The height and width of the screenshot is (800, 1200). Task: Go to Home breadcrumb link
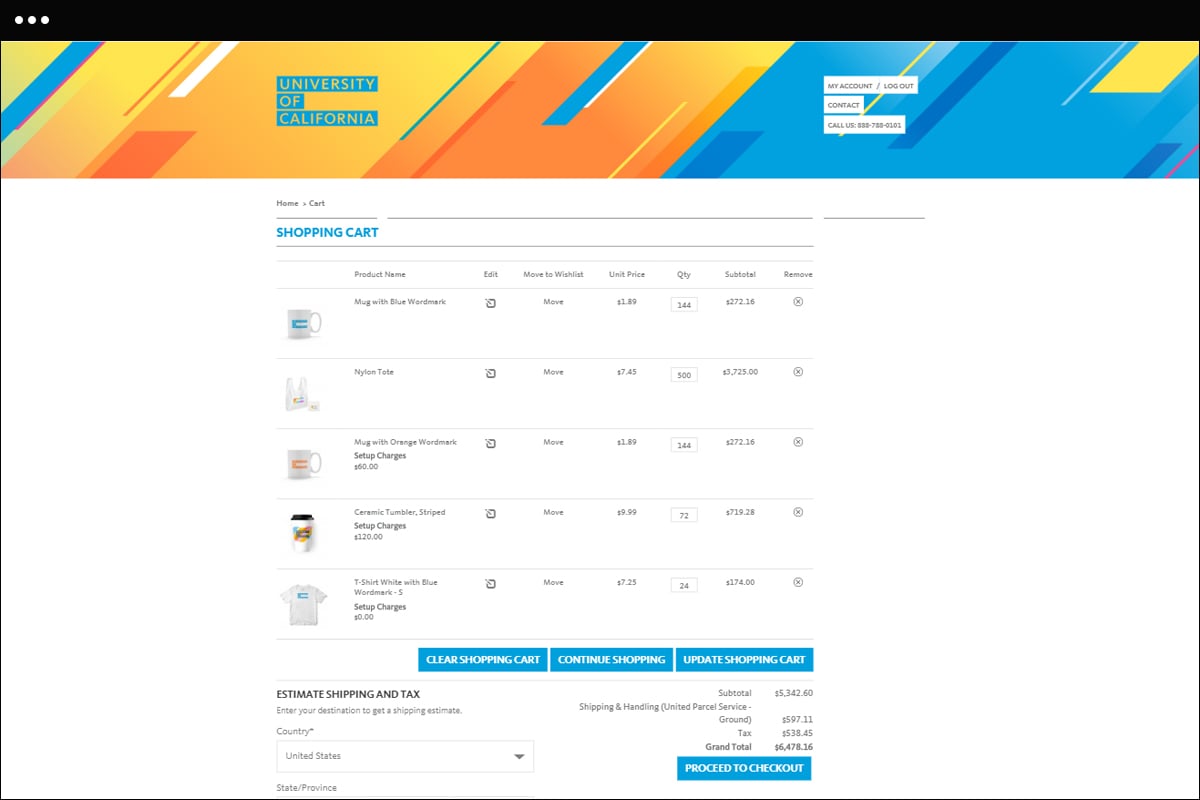pos(287,203)
